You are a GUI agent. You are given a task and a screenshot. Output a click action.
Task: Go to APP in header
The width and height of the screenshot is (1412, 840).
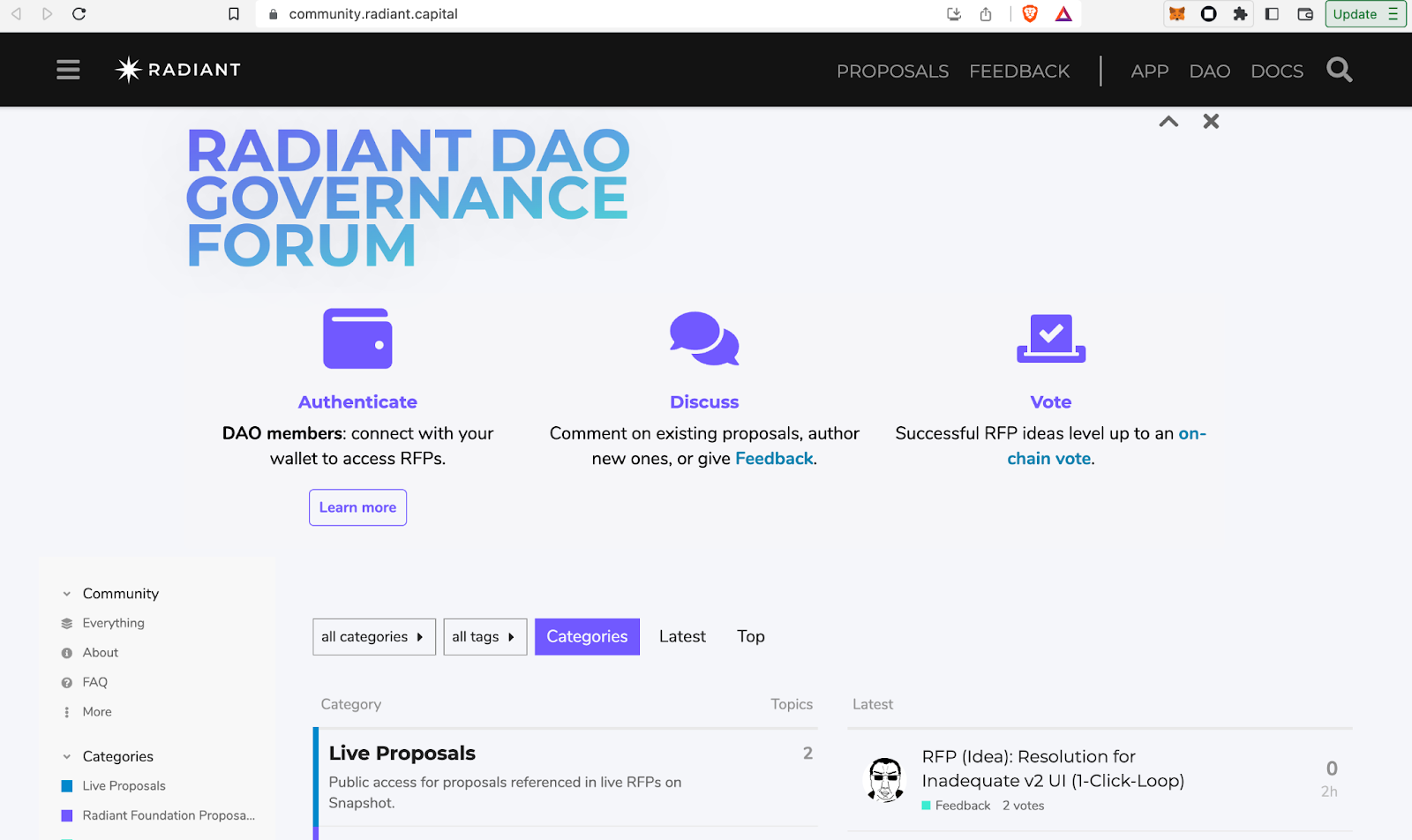click(x=1150, y=71)
